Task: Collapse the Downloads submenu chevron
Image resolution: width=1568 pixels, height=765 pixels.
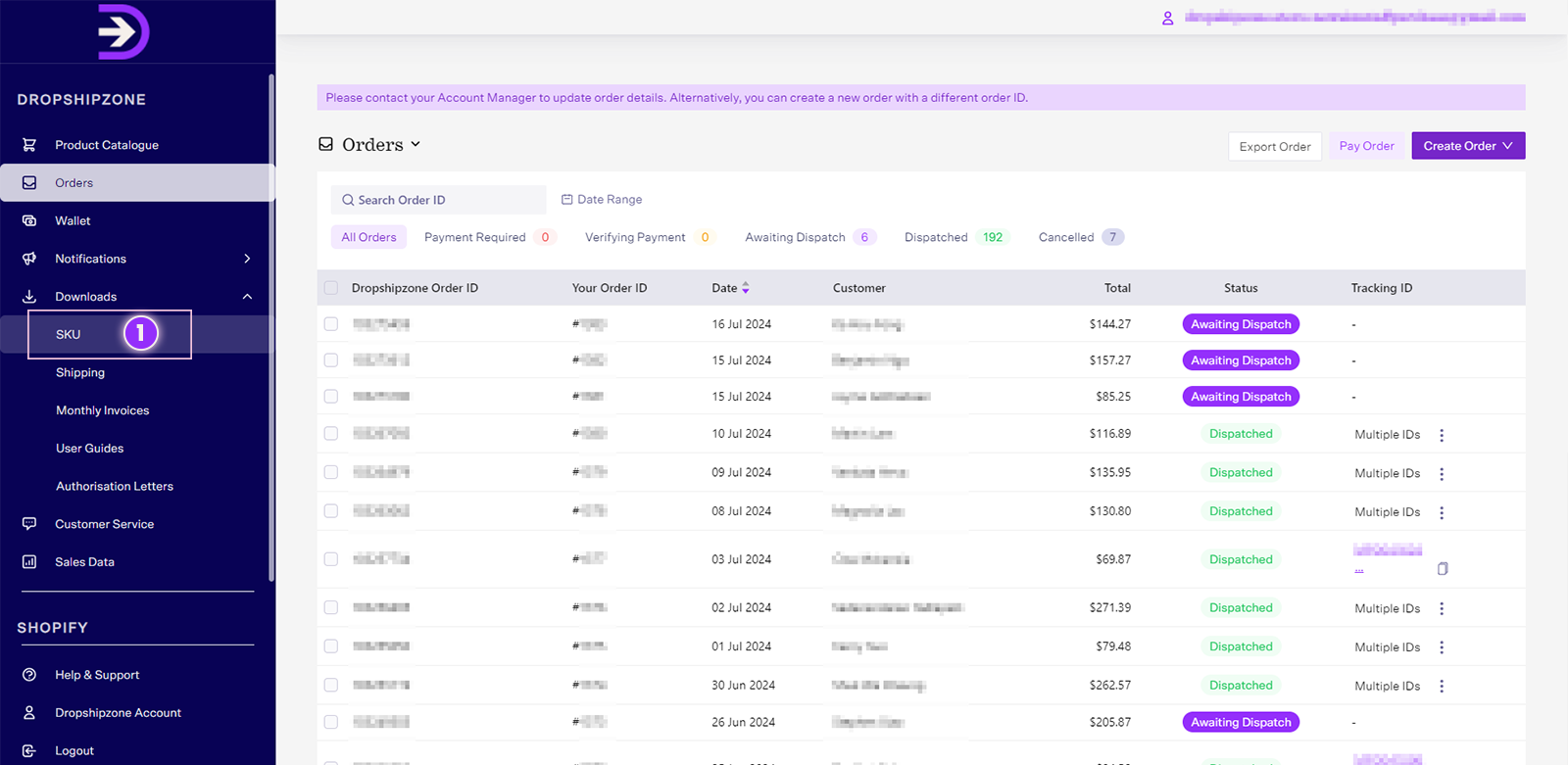Action: click(247, 297)
